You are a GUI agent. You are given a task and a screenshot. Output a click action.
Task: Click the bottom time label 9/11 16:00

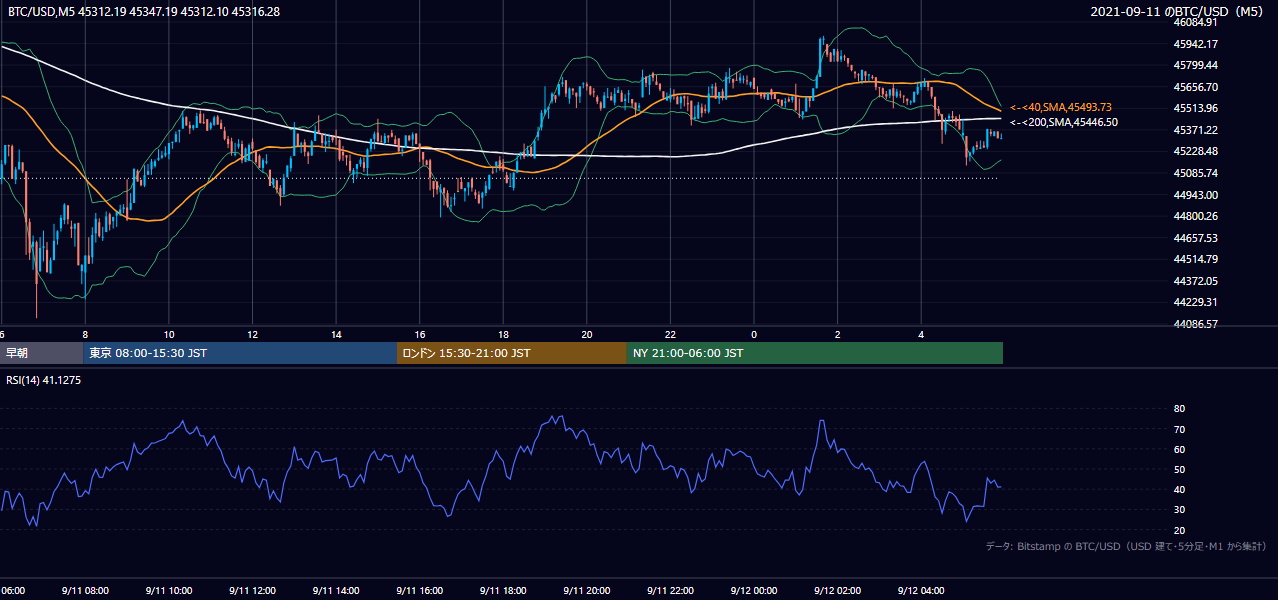(420, 591)
